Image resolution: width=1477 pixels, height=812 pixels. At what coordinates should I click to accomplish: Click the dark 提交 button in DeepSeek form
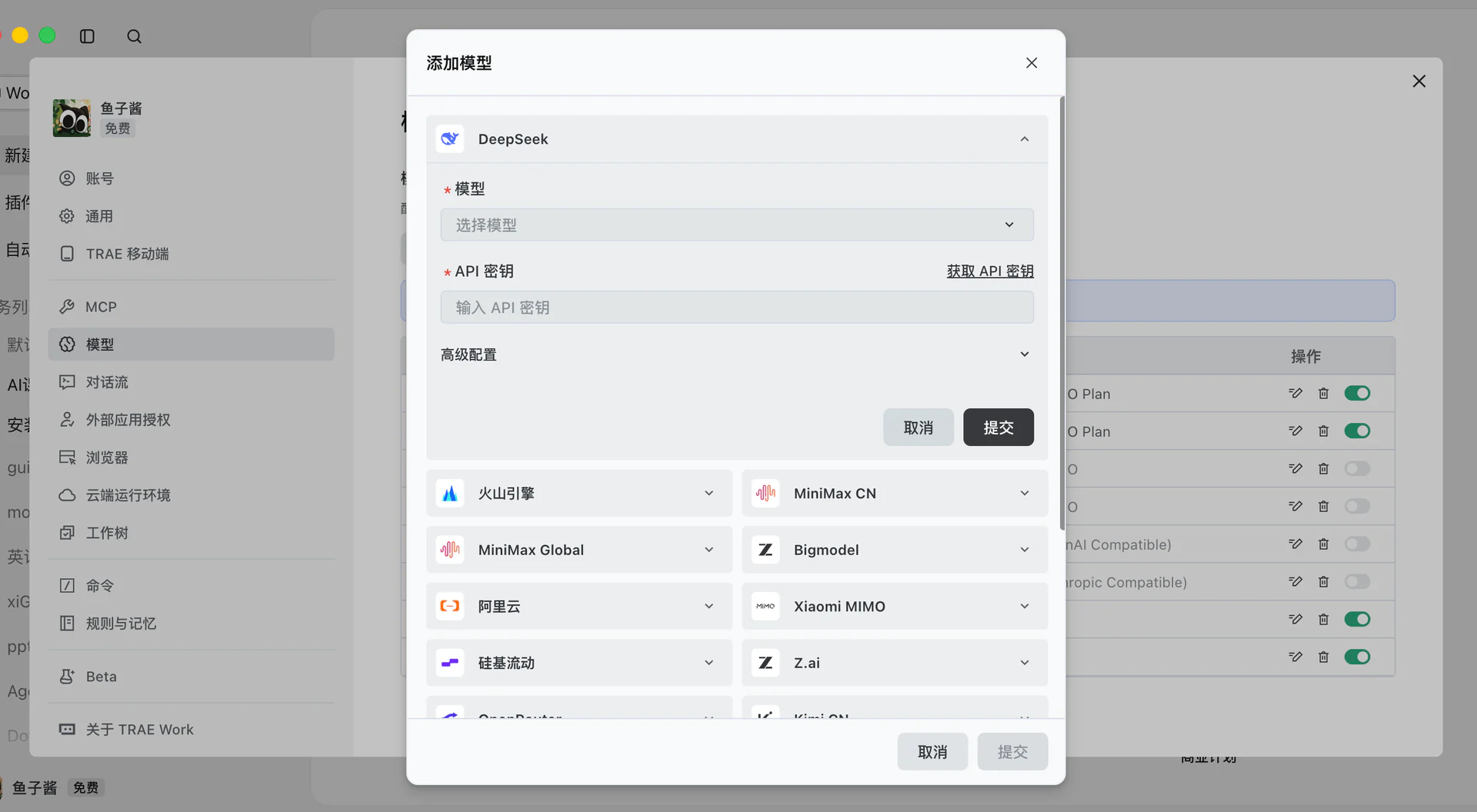click(x=999, y=428)
